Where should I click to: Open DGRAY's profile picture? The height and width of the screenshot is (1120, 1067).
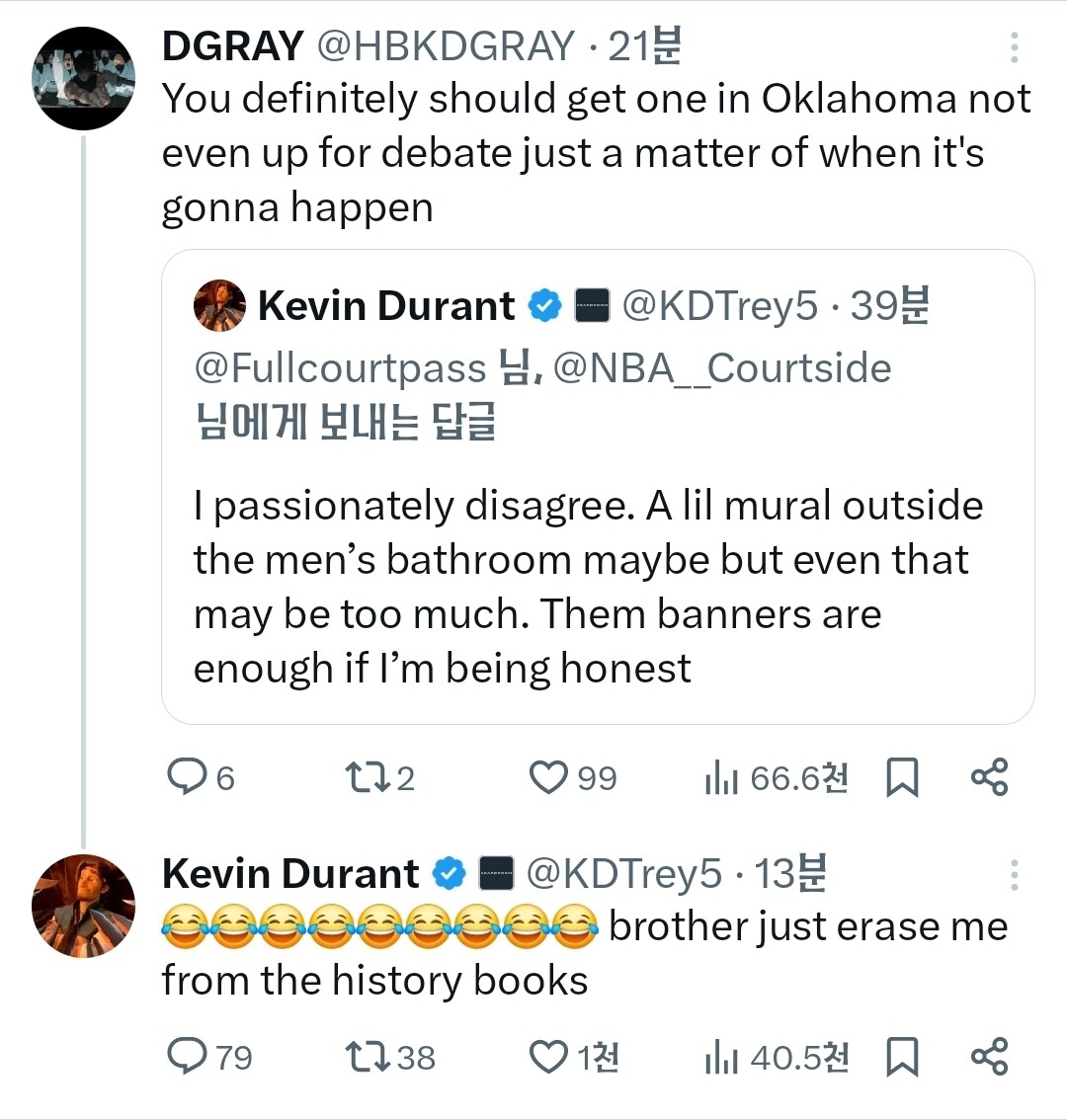click(83, 79)
